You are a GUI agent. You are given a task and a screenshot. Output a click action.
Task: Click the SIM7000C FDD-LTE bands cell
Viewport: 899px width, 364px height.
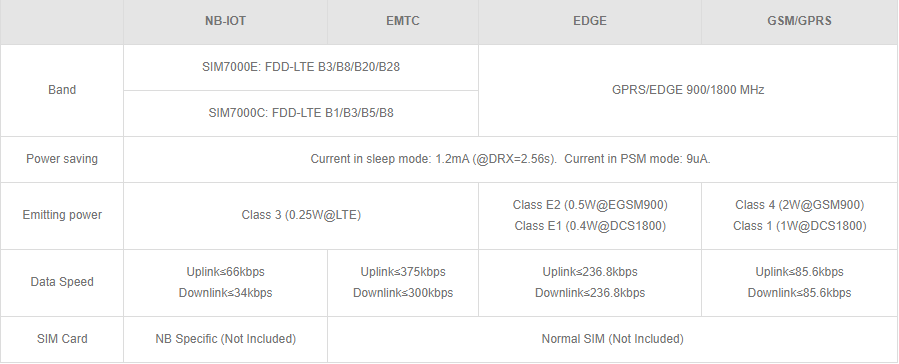pos(301,113)
